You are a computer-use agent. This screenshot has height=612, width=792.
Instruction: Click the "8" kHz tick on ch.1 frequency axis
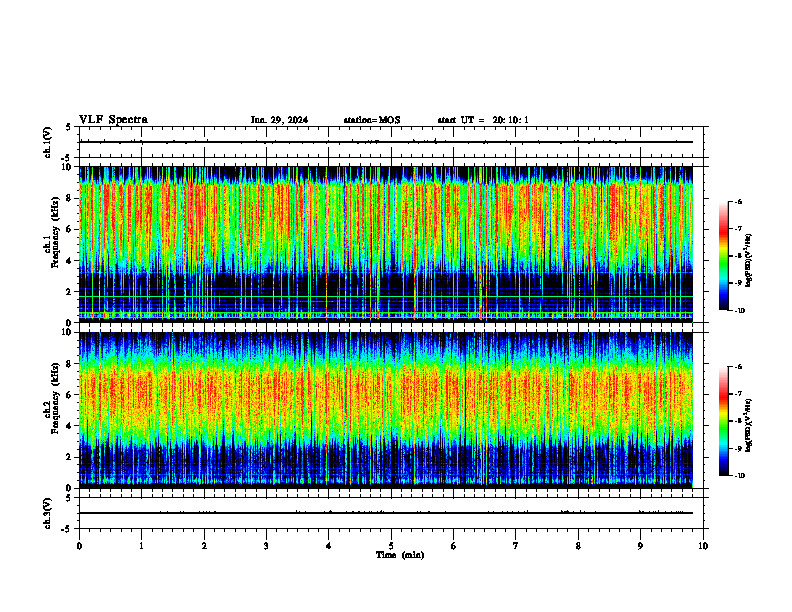[70, 198]
